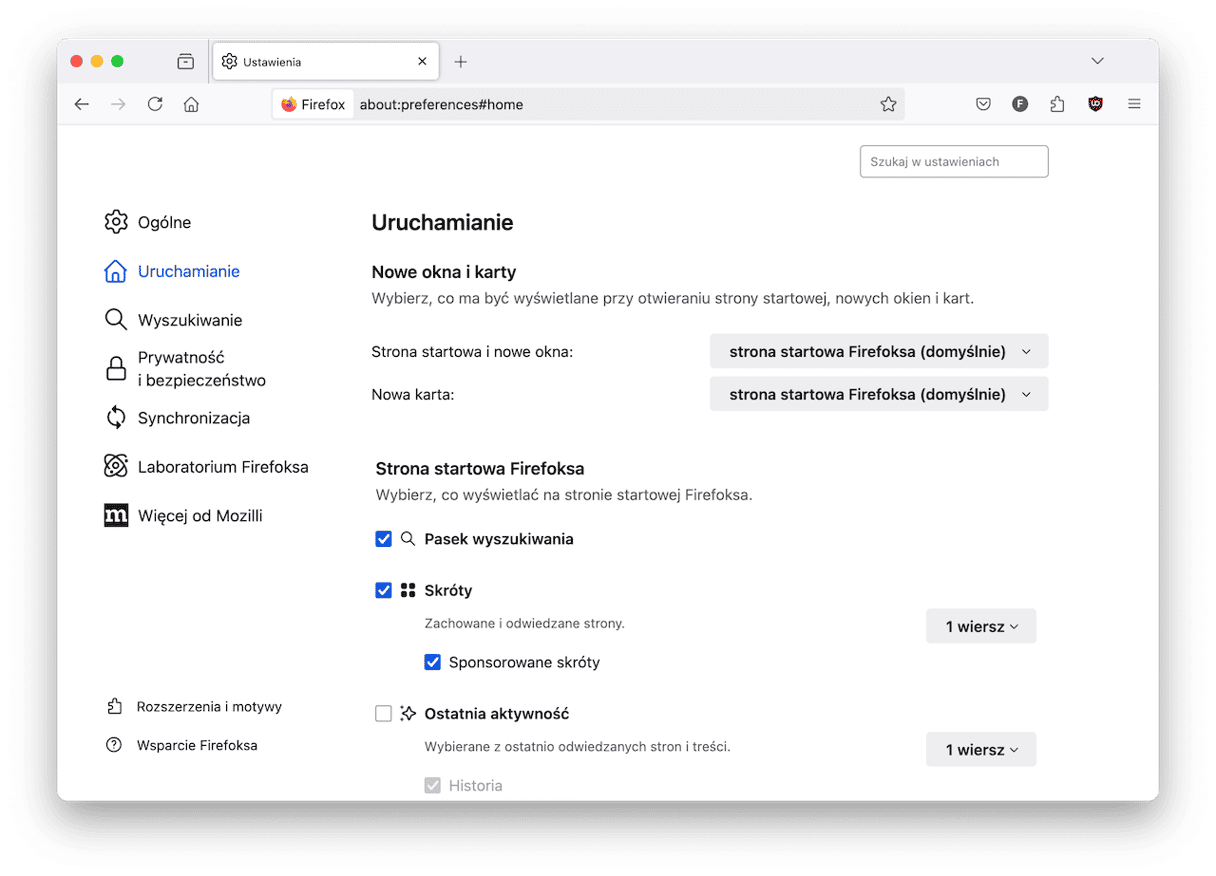
Task: Open a new tab with the plus icon
Action: pyautogui.click(x=460, y=62)
